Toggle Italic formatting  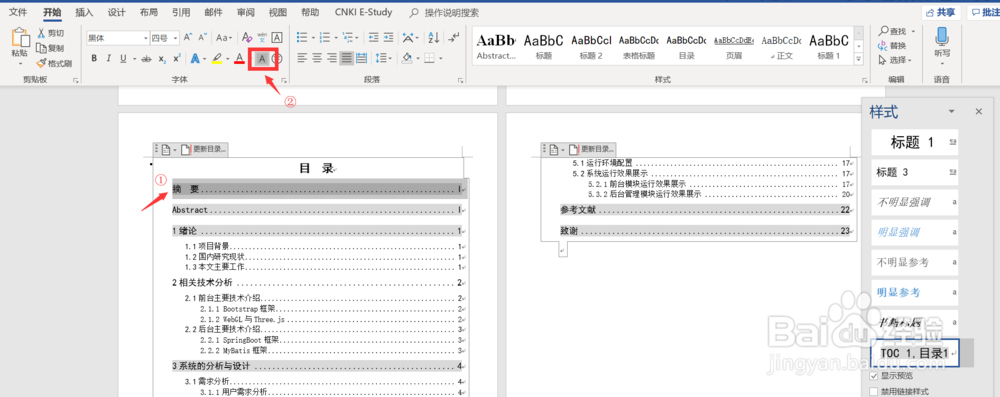click(x=108, y=59)
